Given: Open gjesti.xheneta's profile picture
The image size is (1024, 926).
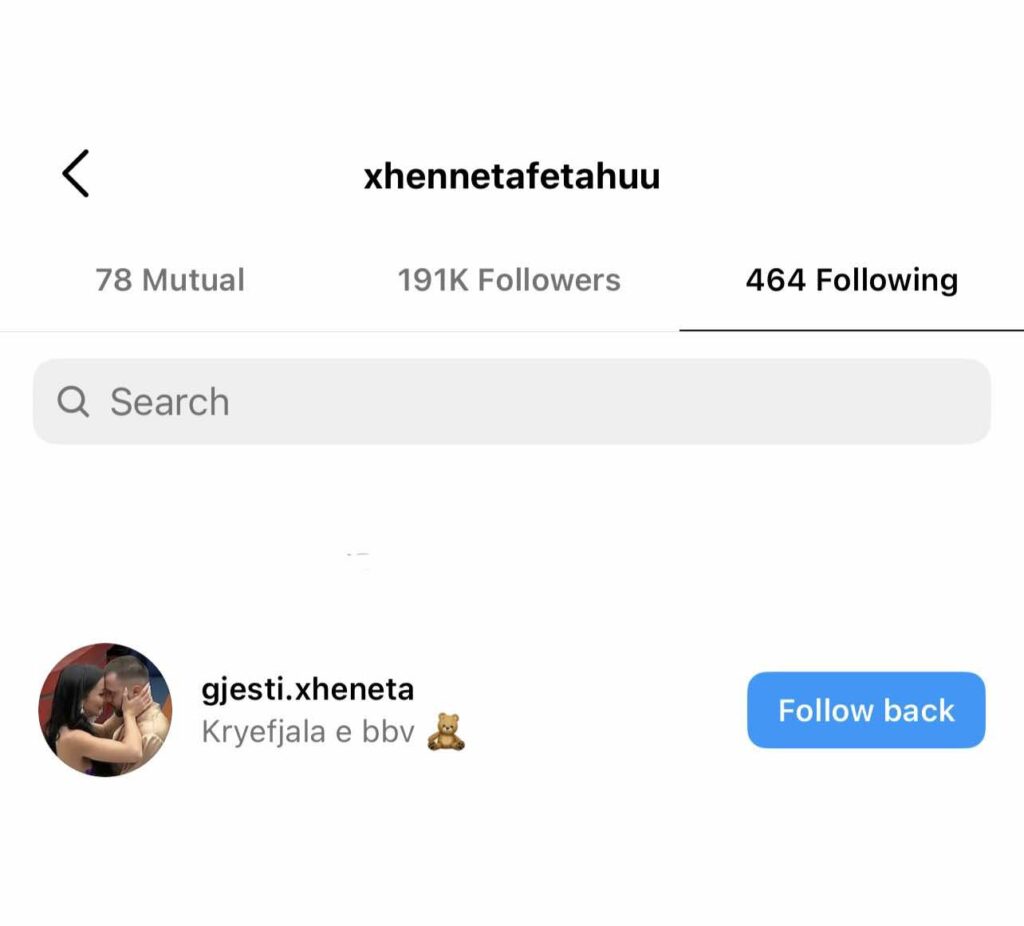Looking at the screenshot, I should click(105, 710).
